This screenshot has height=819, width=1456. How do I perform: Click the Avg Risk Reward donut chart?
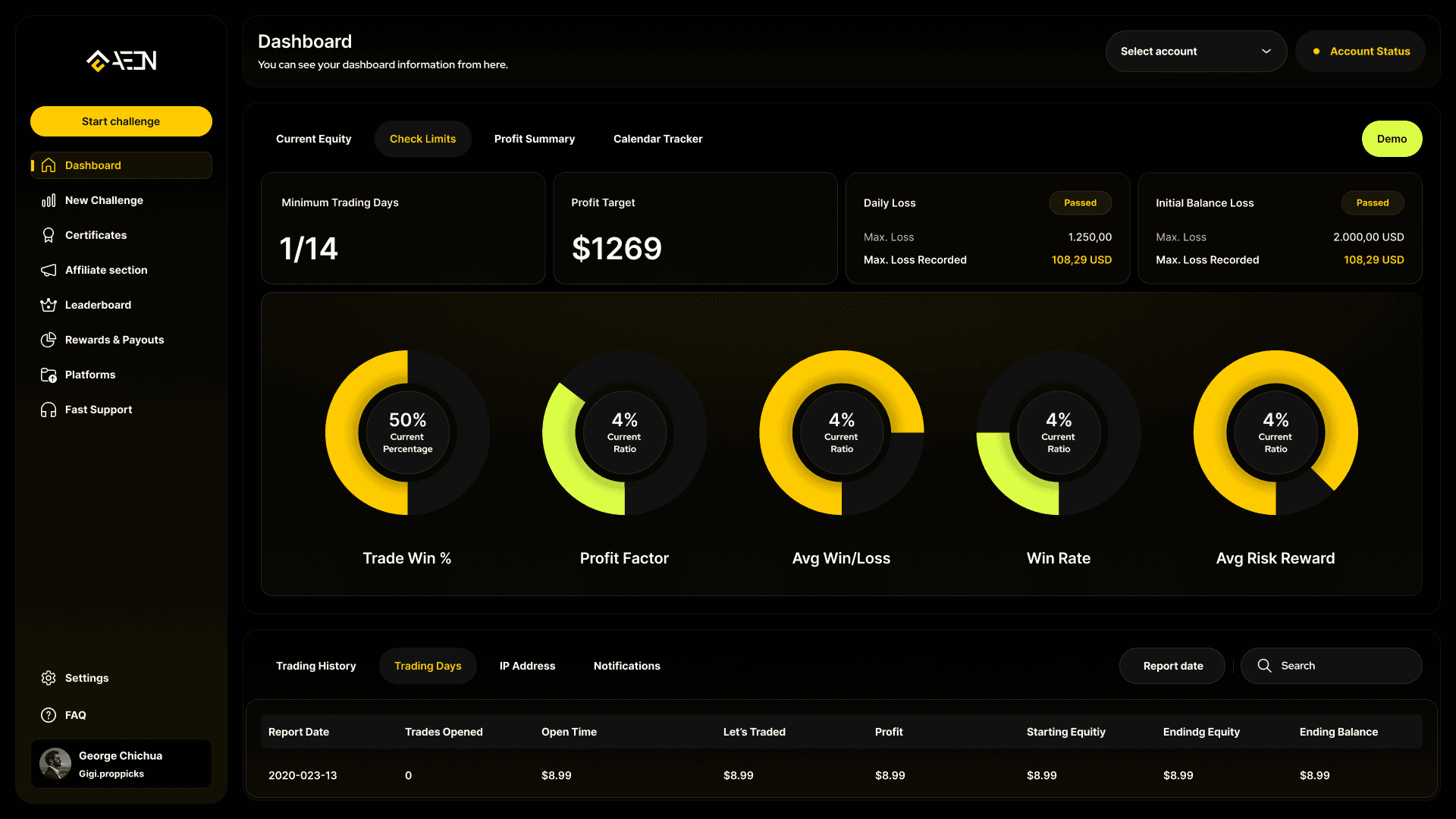pos(1276,432)
